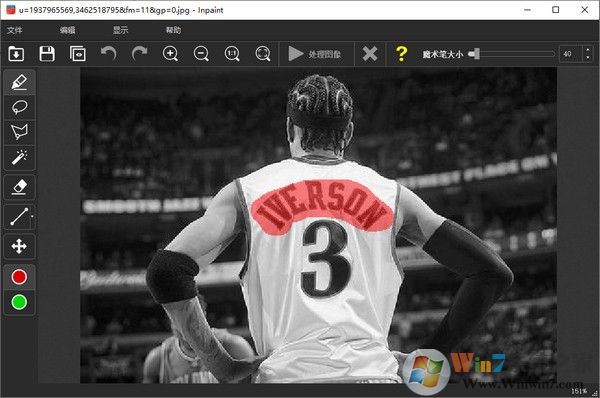Image resolution: width=600 pixels, height=398 pixels.
Task: Select the Eraser tool
Action: (19, 187)
